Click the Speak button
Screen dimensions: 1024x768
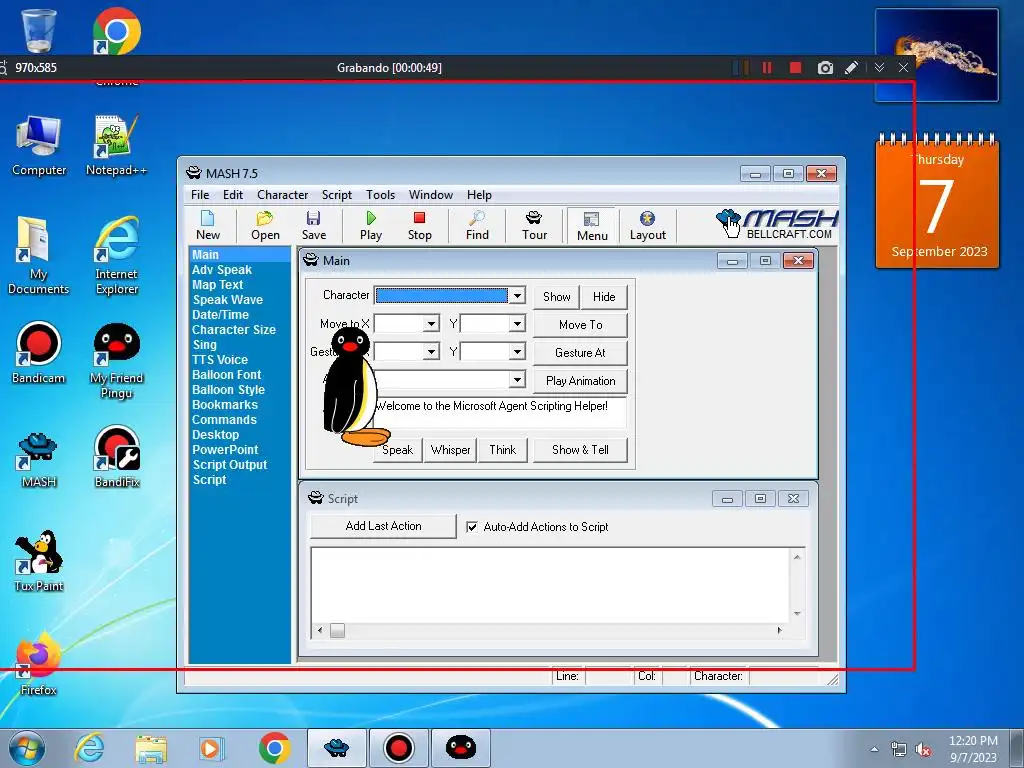[x=398, y=450]
